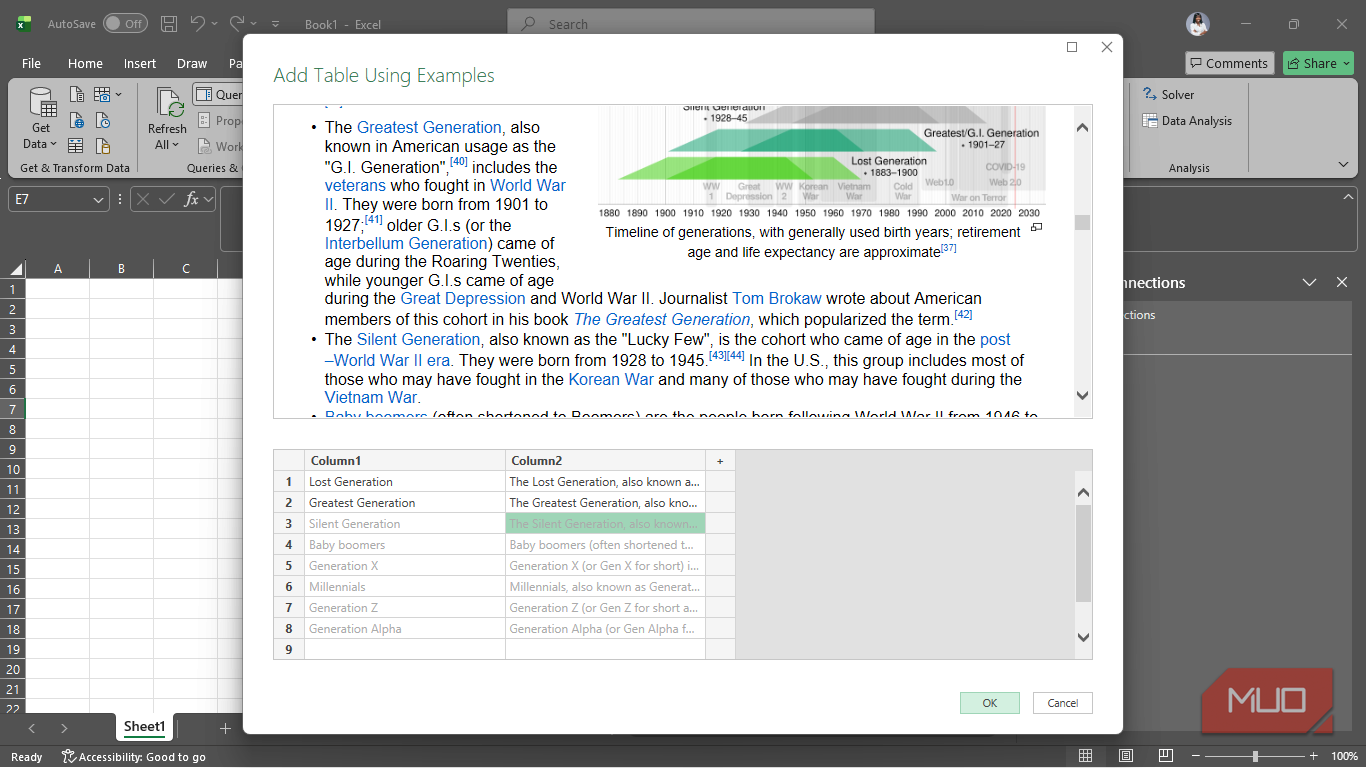Click the Undo arrow icon
Screen dimensions: 1366x768
(x=197, y=24)
